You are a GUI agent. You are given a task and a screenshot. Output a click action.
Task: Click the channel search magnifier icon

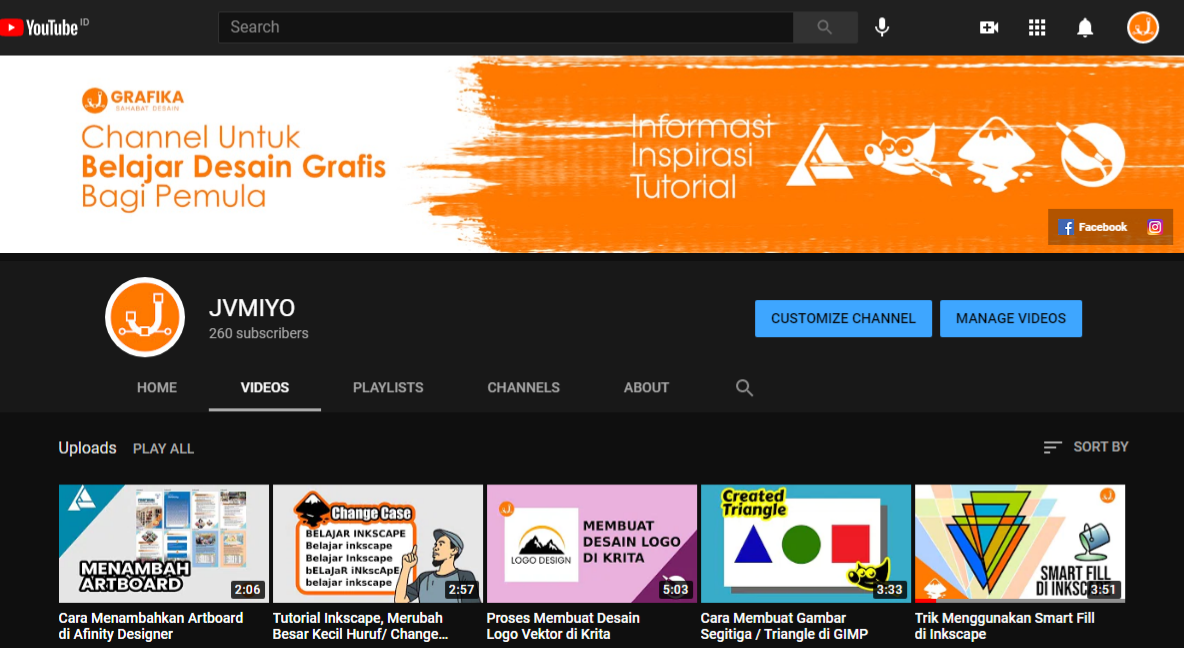pyautogui.click(x=744, y=388)
